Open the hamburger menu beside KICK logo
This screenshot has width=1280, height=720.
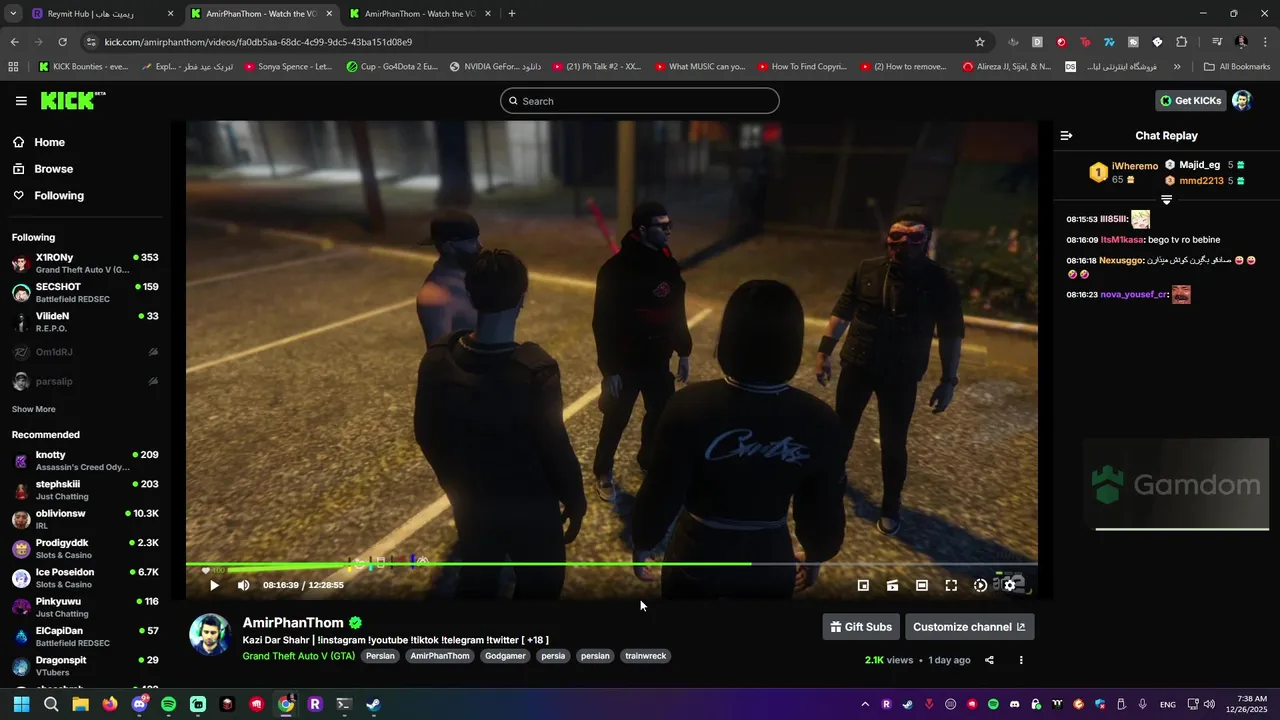21,101
